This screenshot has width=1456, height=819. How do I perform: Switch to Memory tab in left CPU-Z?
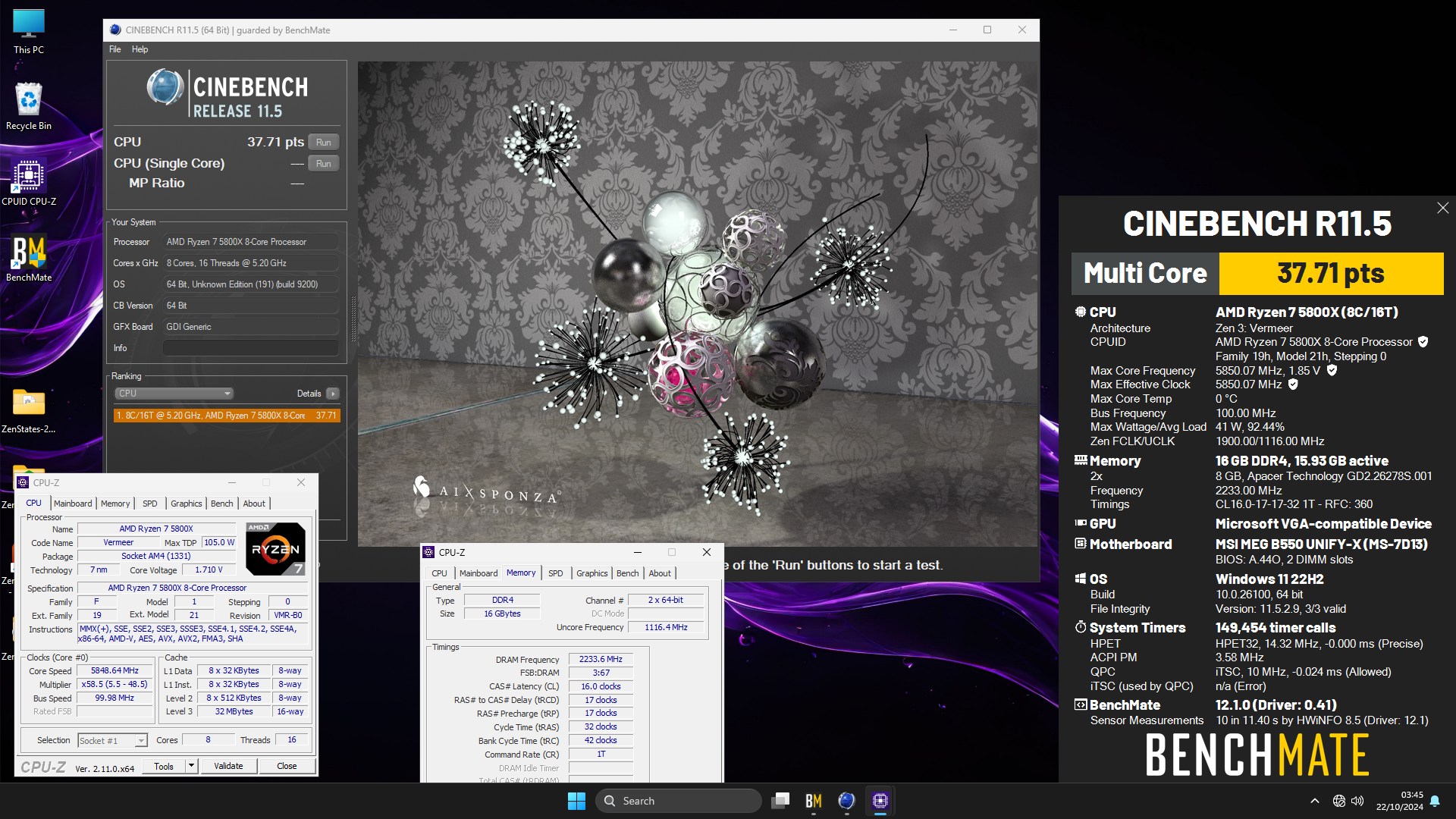(115, 504)
